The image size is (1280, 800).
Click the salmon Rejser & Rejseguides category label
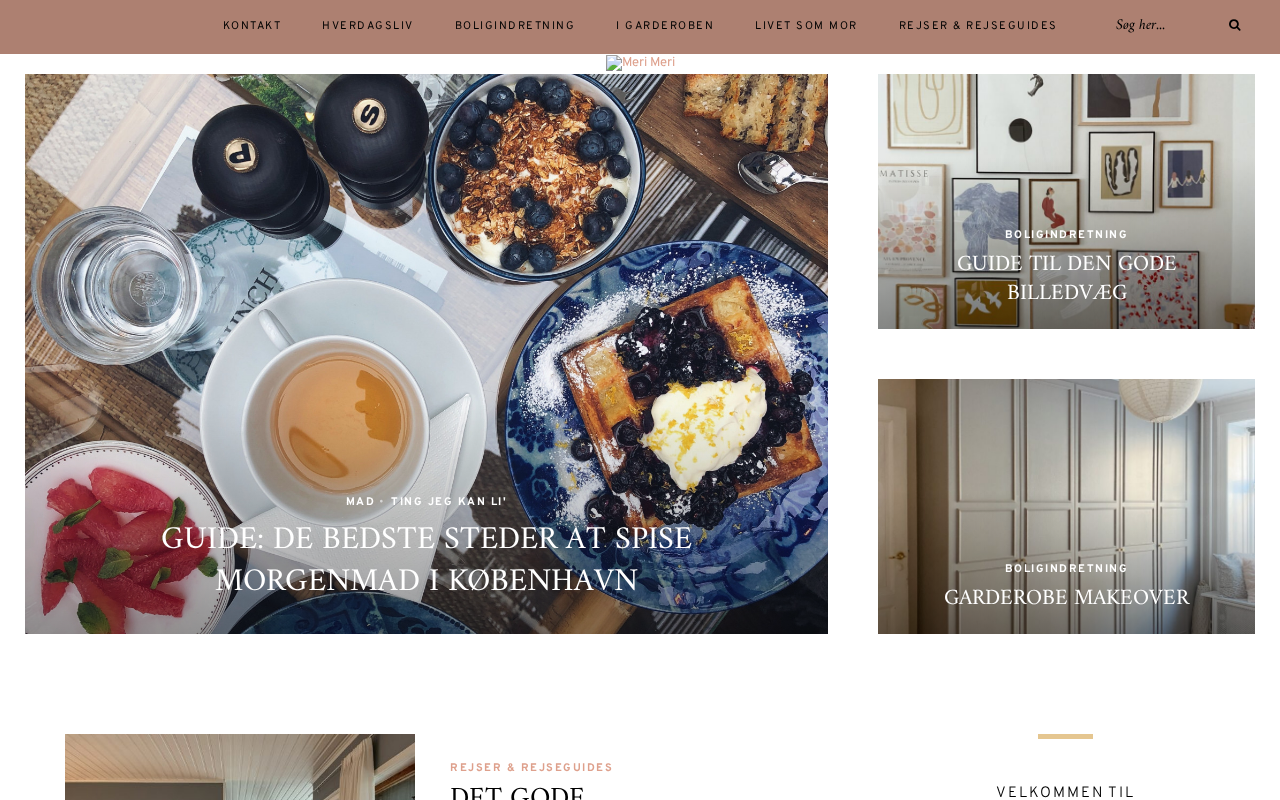[x=531, y=769]
